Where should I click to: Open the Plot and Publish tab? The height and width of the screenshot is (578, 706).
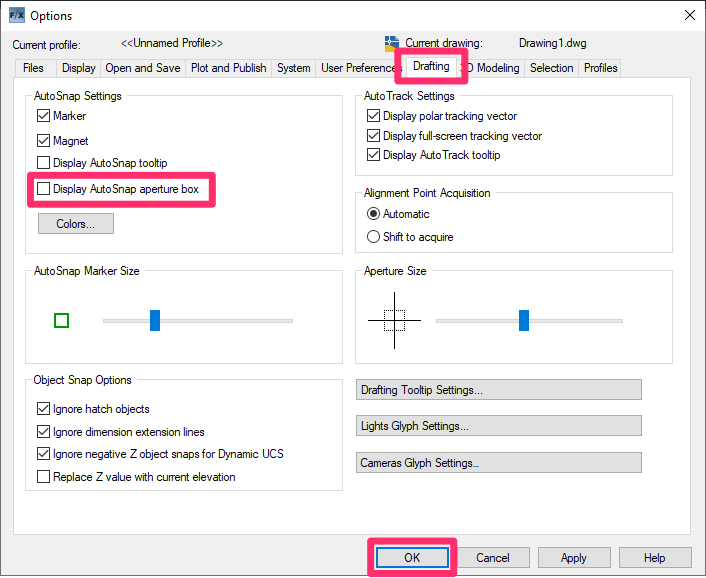228,68
